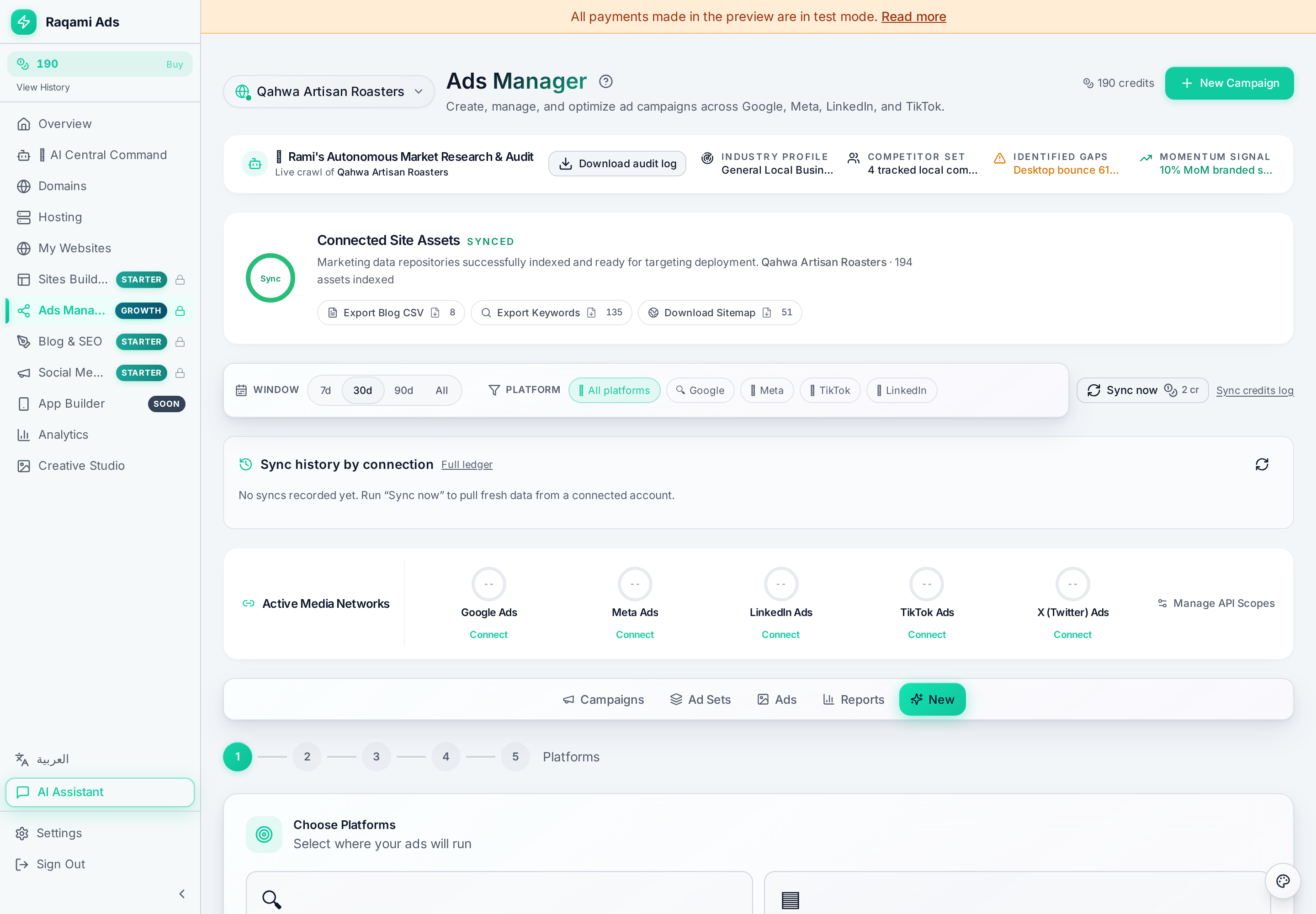Click the Raqami Ads lightning logo
The height and width of the screenshot is (914, 1316).
(x=23, y=22)
